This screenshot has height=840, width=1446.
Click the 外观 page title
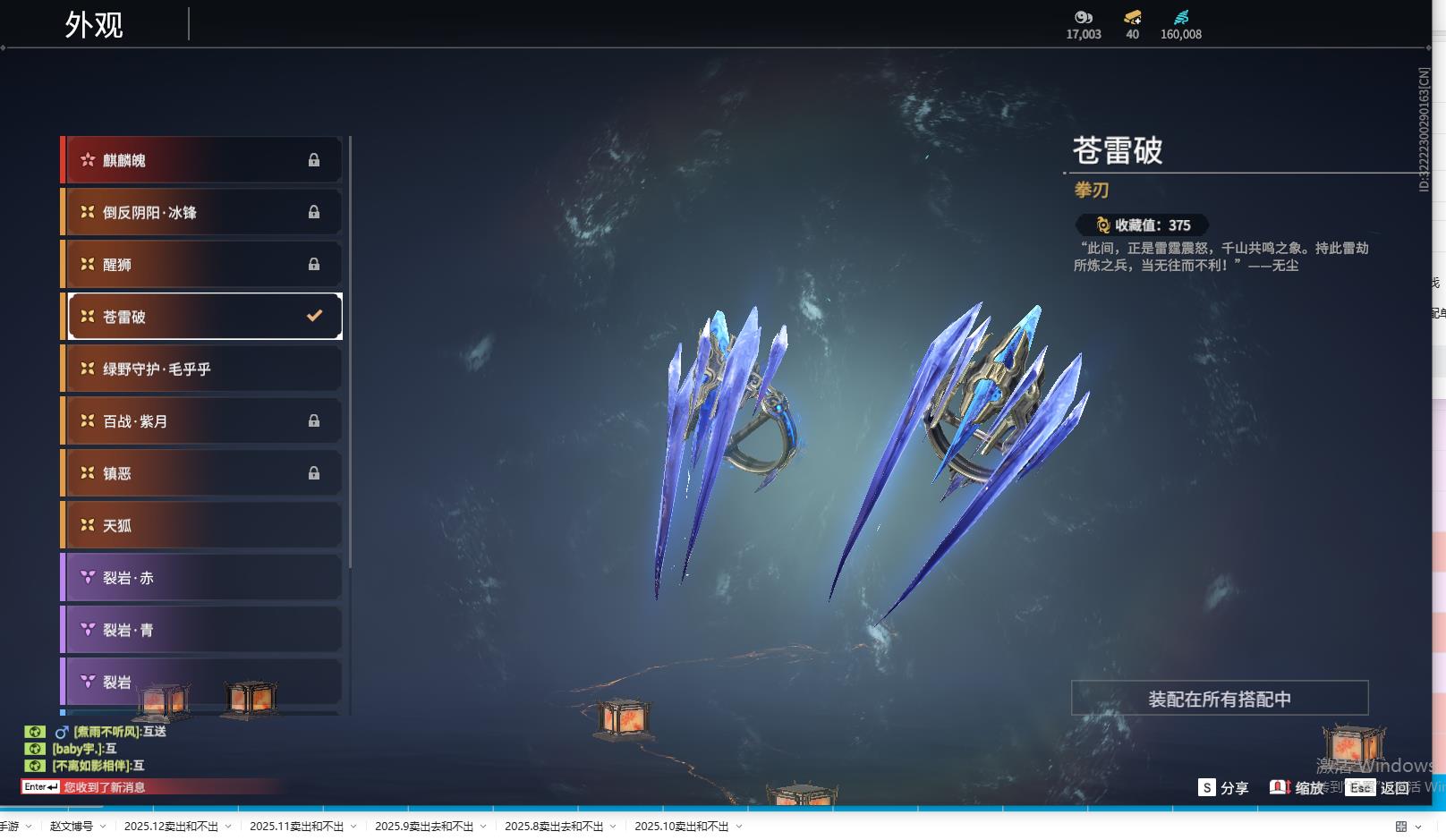94,25
